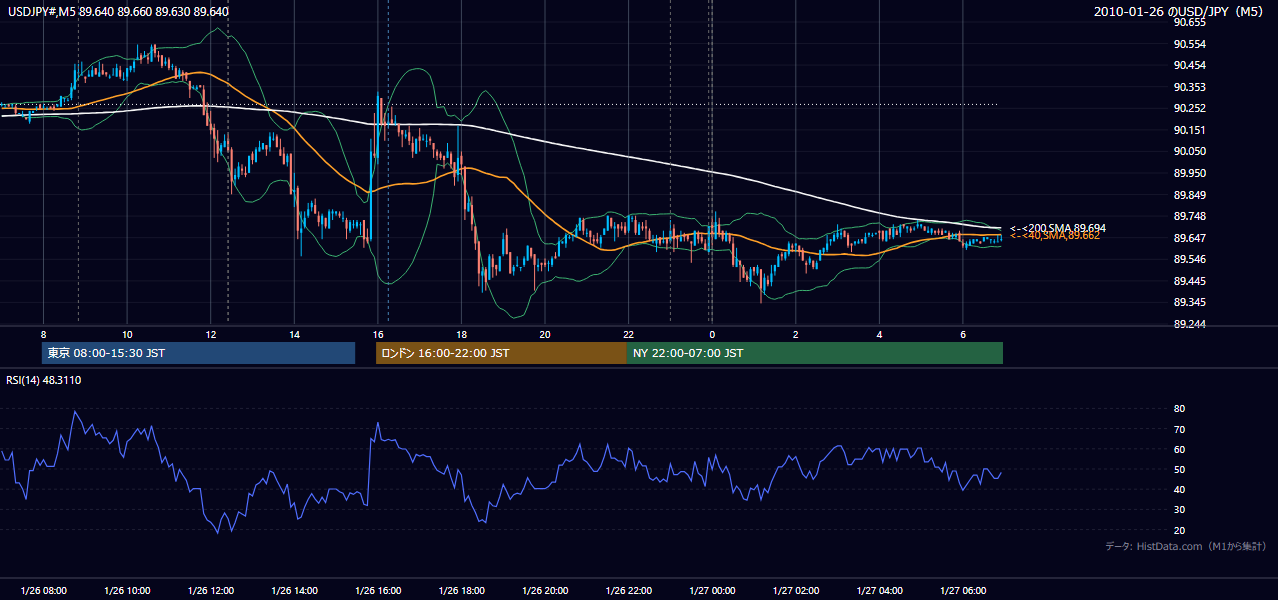Click the RSI 20 level label
Viewport: 1278px width, 600px height.
pyautogui.click(x=1179, y=530)
